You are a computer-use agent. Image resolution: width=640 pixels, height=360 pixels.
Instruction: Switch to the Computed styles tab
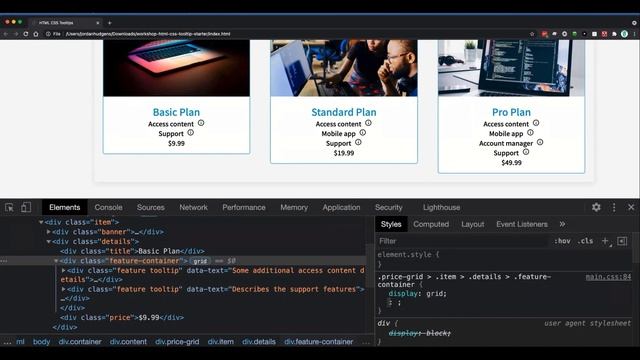click(431, 224)
